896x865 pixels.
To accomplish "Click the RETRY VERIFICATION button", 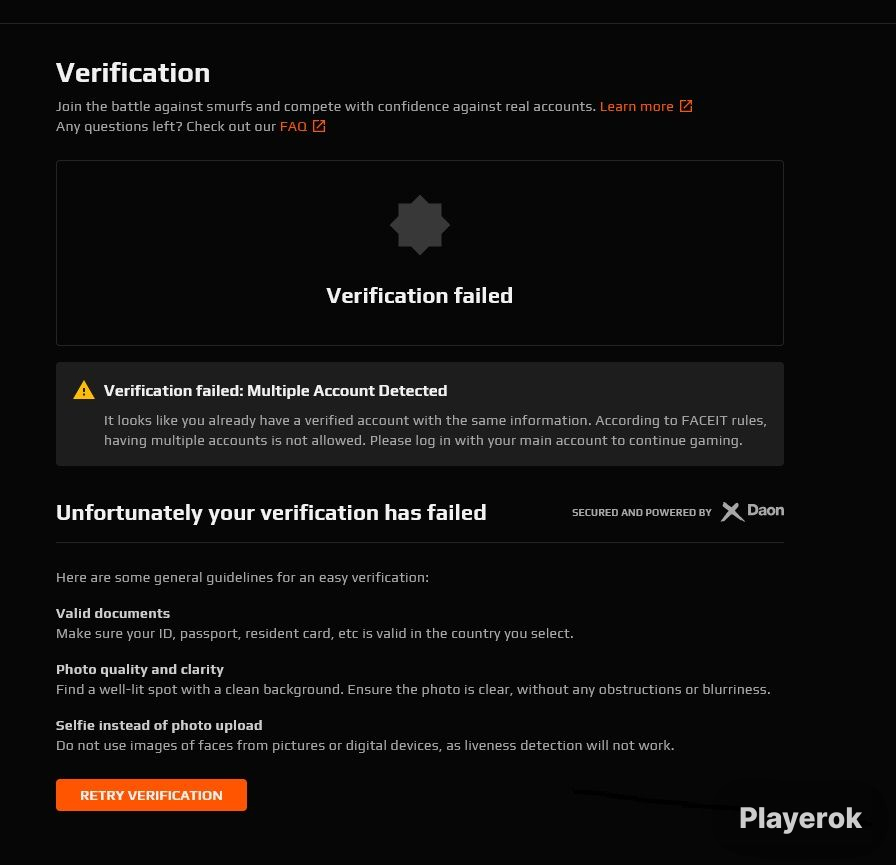I will tap(151, 795).
